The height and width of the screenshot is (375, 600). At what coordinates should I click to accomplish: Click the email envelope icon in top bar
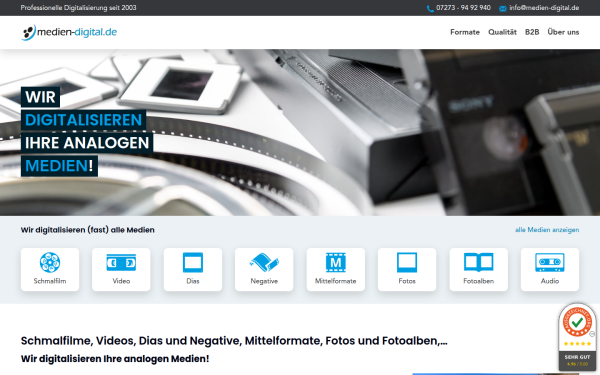click(x=502, y=8)
